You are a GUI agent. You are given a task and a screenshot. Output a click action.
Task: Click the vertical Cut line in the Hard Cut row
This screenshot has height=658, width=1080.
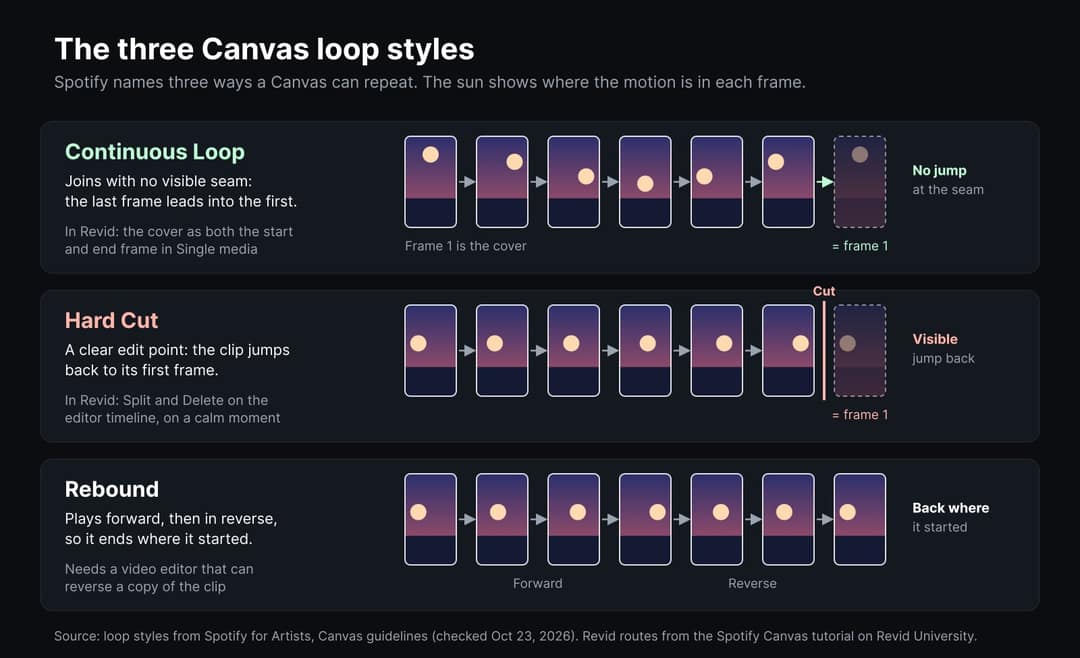pos(824,350)
